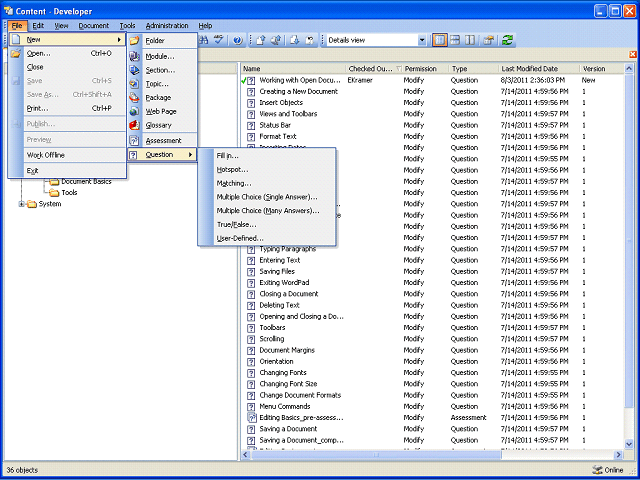Click the Check In toolbar icon

pyautogui.click(x=261, y=40)
